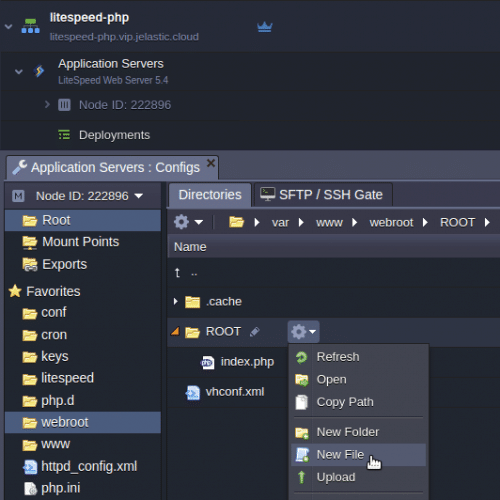Open the arrow between var and www
This screenshot has width=500, height=500.
tap(301, 222)
